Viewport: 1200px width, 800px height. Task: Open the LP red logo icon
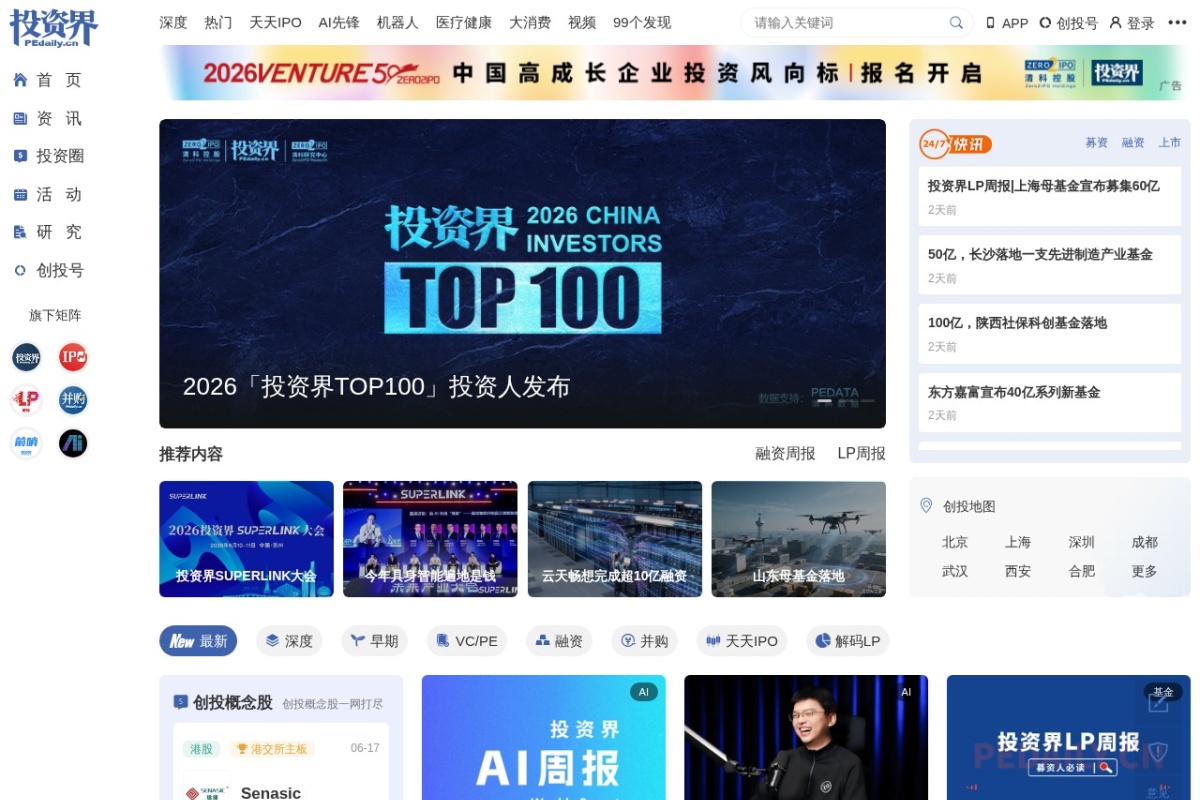point(26,400)
